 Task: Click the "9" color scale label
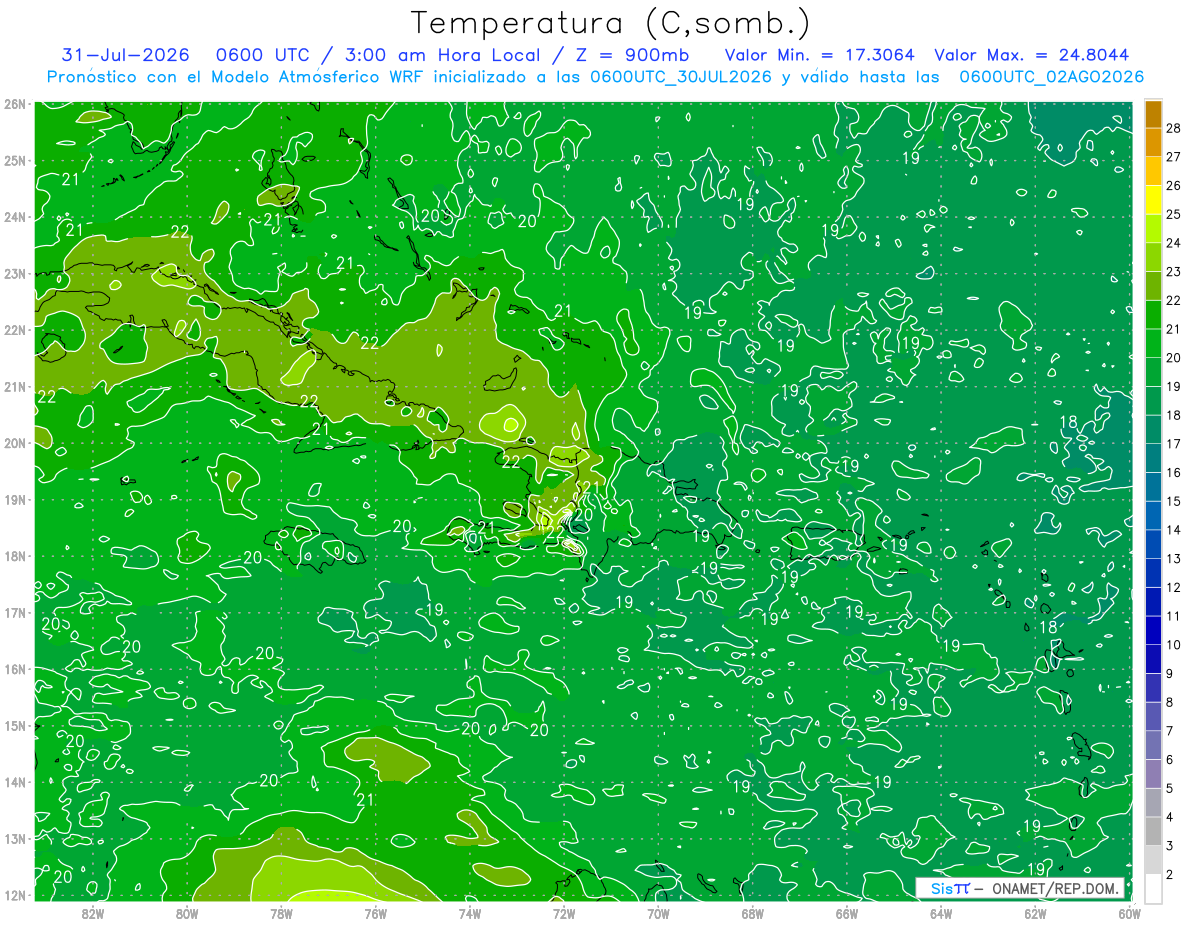1171,674
